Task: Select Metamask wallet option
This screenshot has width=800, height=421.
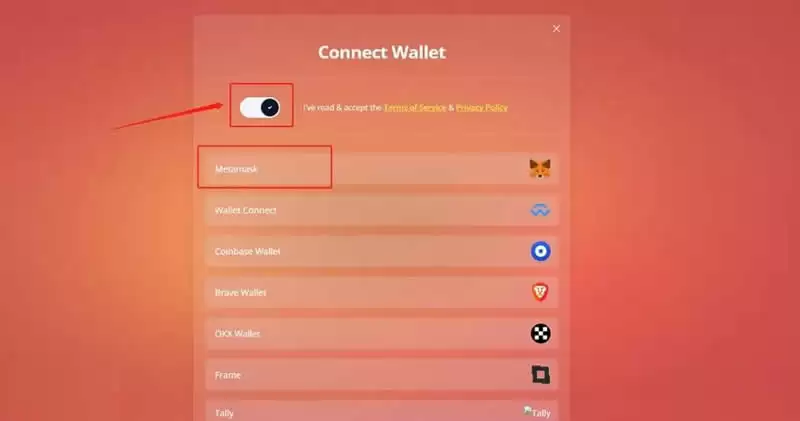Action: coord(382,169)
